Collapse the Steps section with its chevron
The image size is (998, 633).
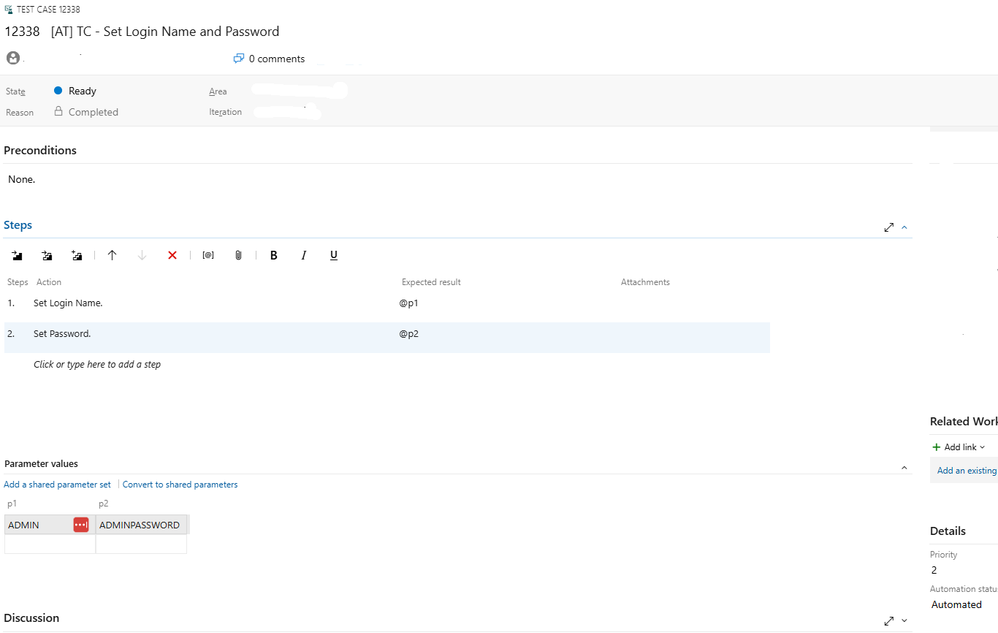tap(904, 227)
